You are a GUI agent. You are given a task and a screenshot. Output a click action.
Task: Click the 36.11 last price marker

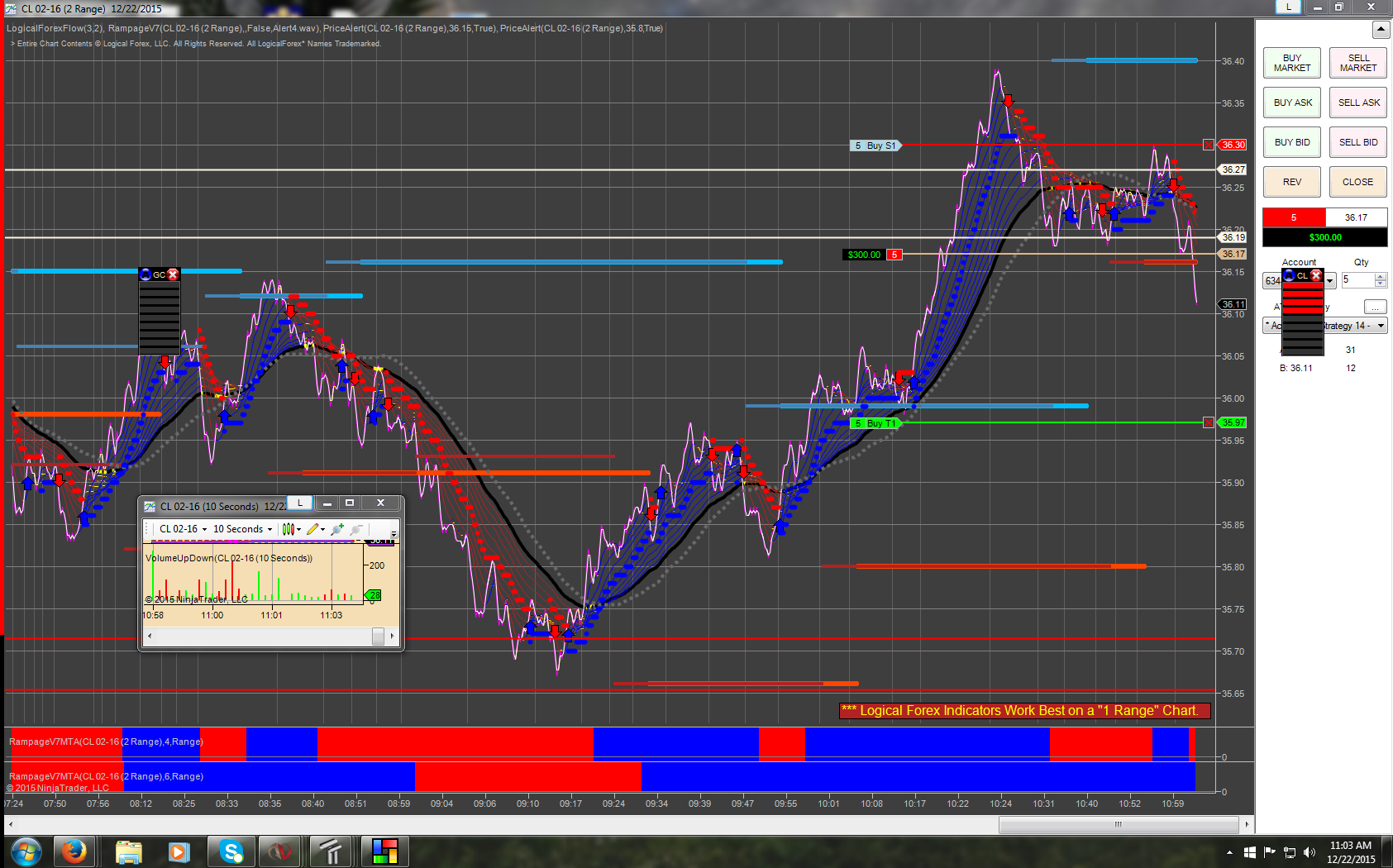(1233, 304)
